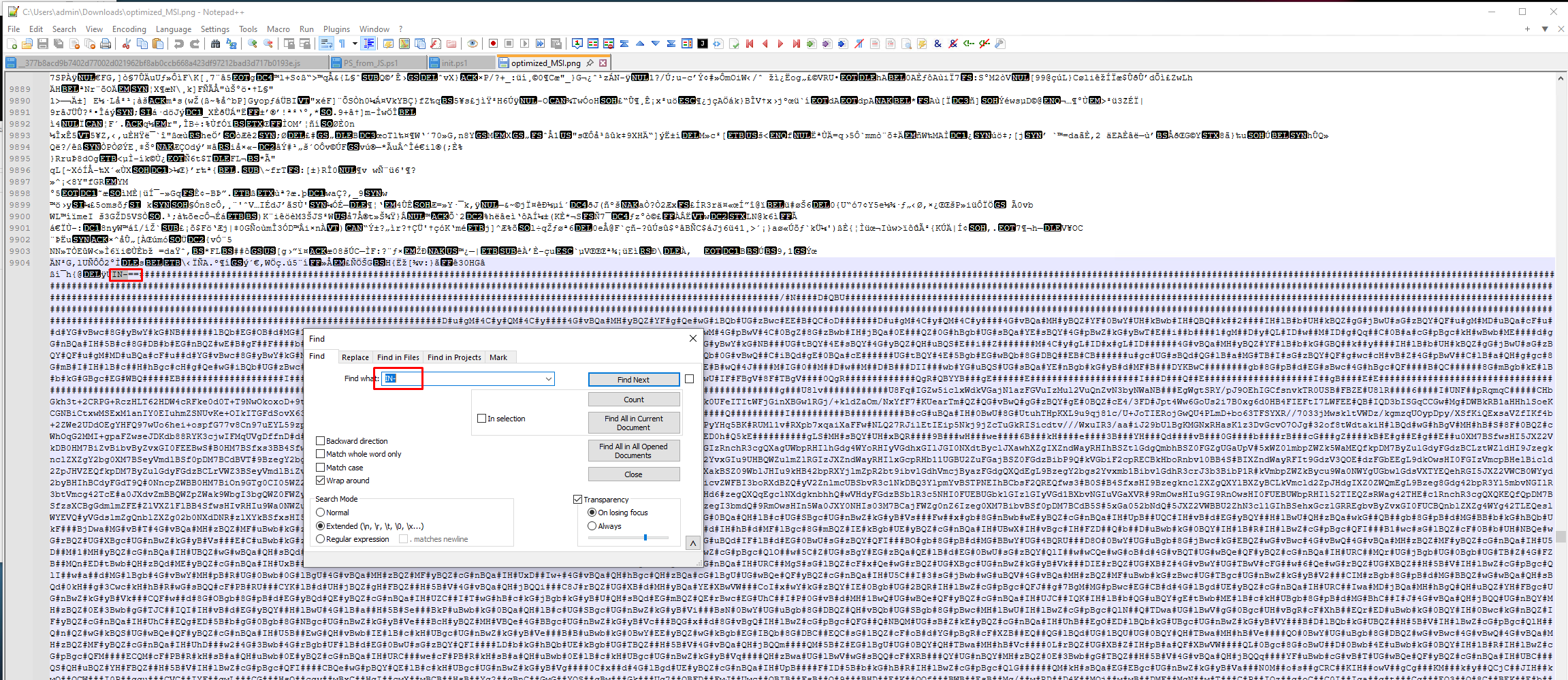Open the Encoding menu
The width and height of the screenshot is (1568, 680).
coord(129,29)
